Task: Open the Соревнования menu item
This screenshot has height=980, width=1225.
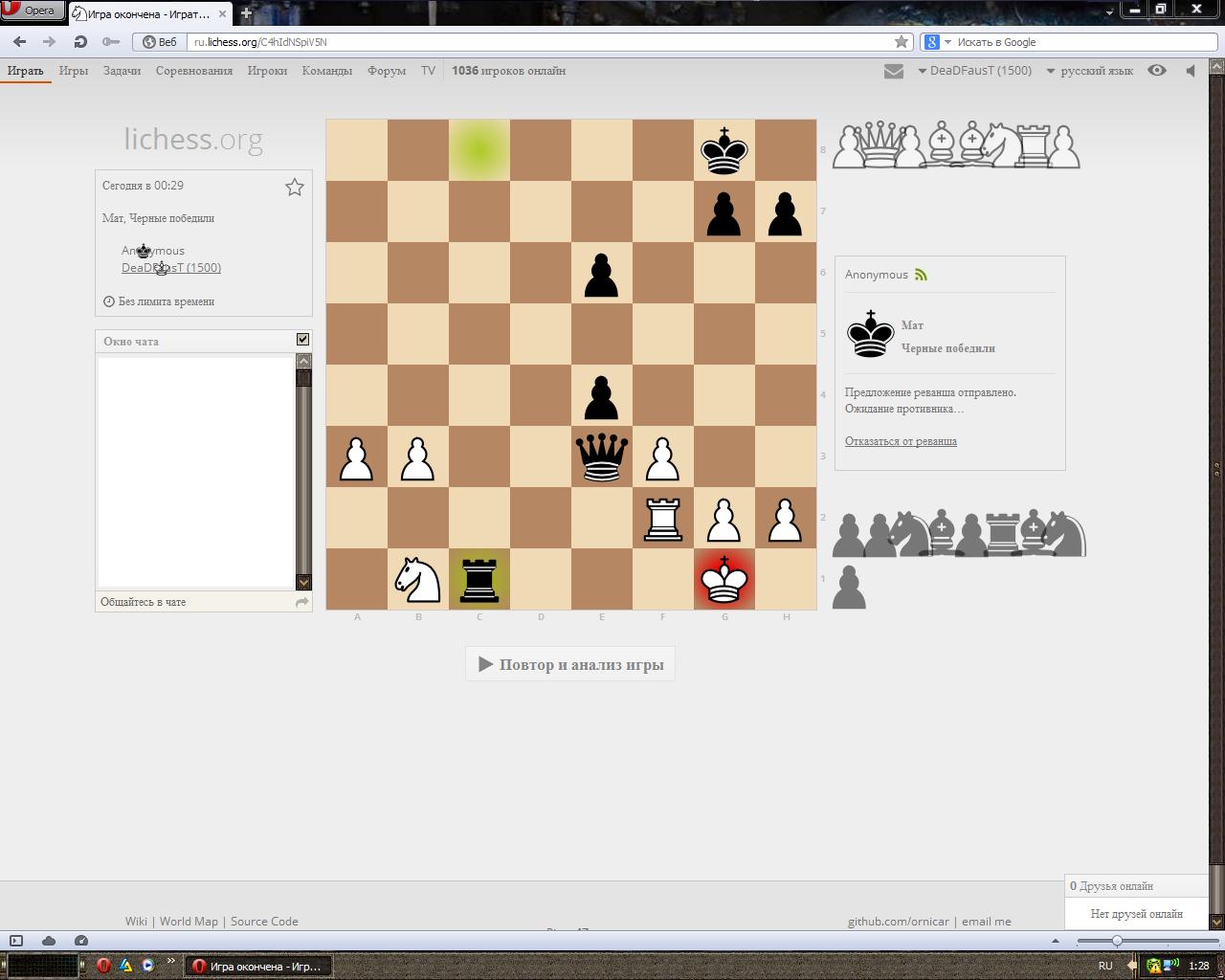Action: (x=194, y=71)
